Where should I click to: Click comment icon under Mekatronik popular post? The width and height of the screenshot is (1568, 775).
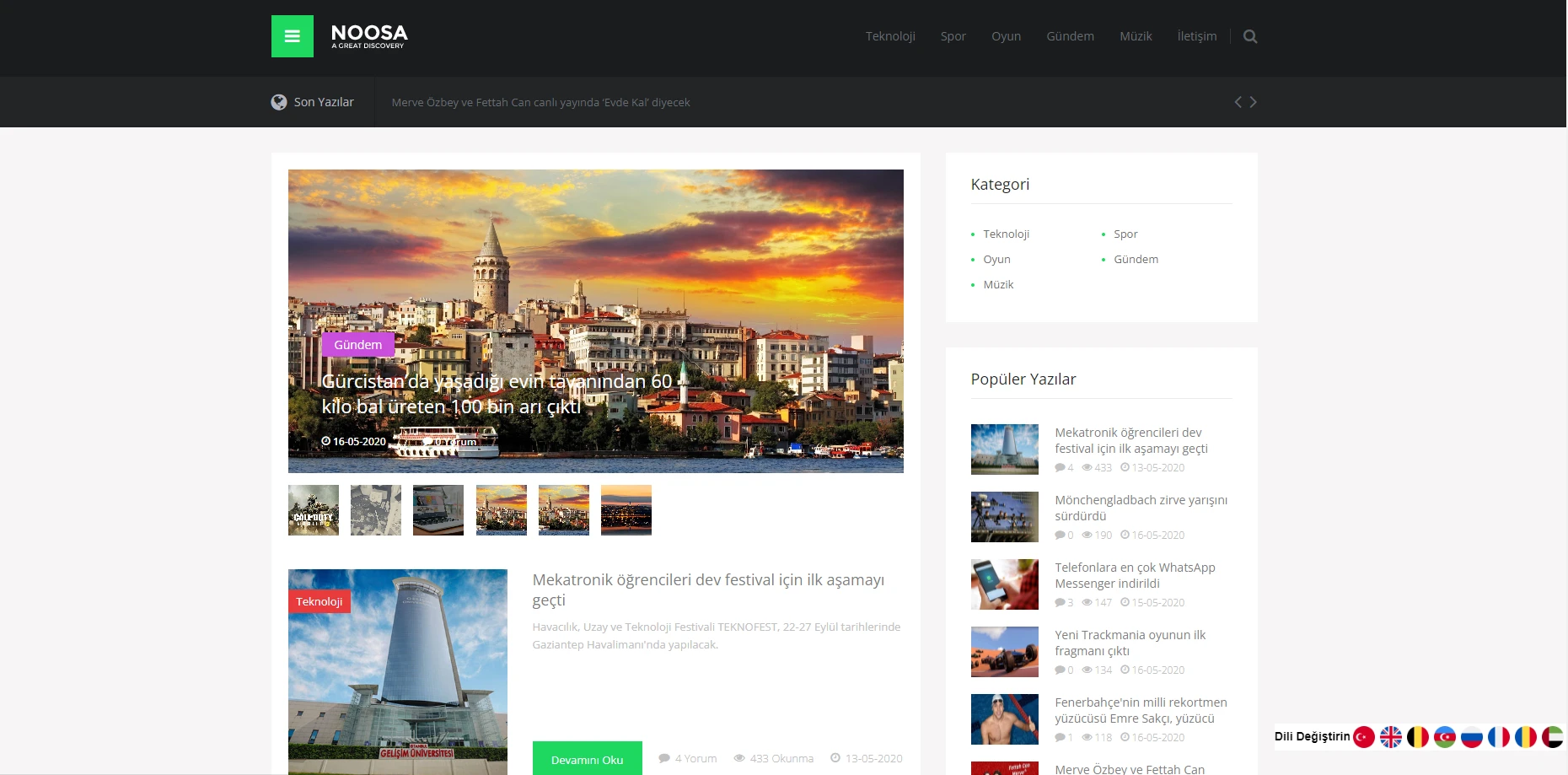point(1060,467)
